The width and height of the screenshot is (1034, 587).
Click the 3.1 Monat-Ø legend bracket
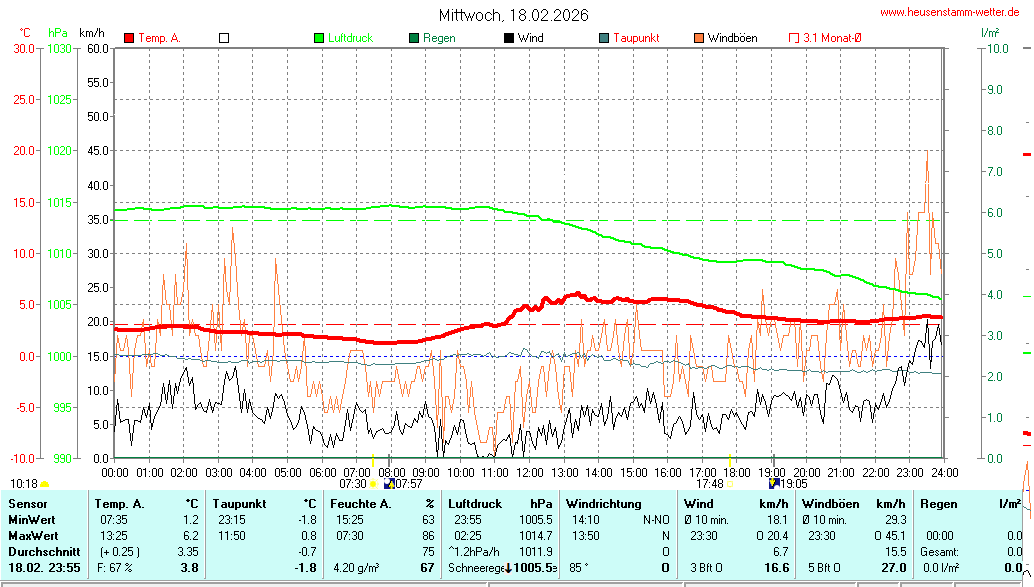(x=795, y=38)
